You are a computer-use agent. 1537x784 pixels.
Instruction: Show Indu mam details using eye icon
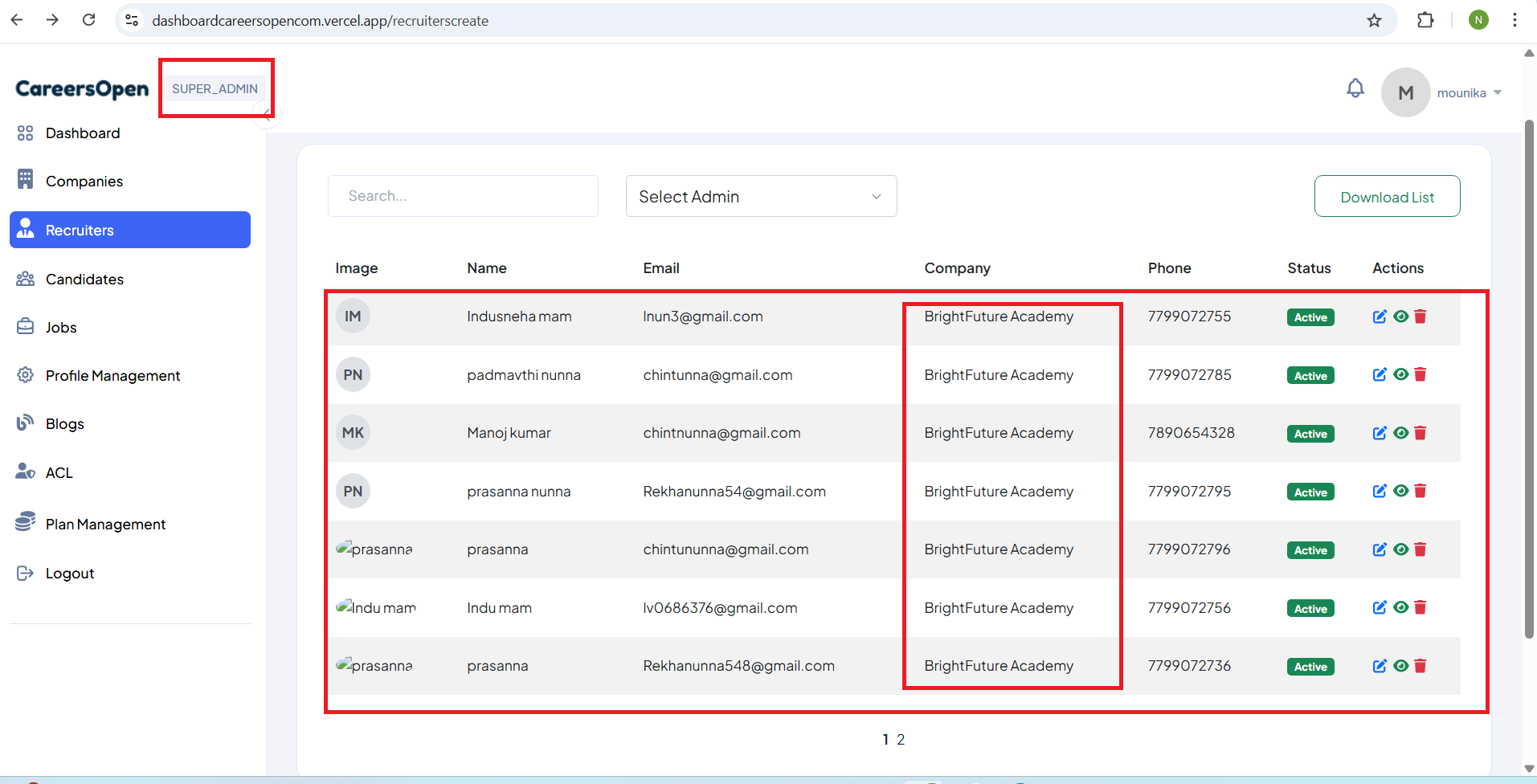pos(1400,608)
